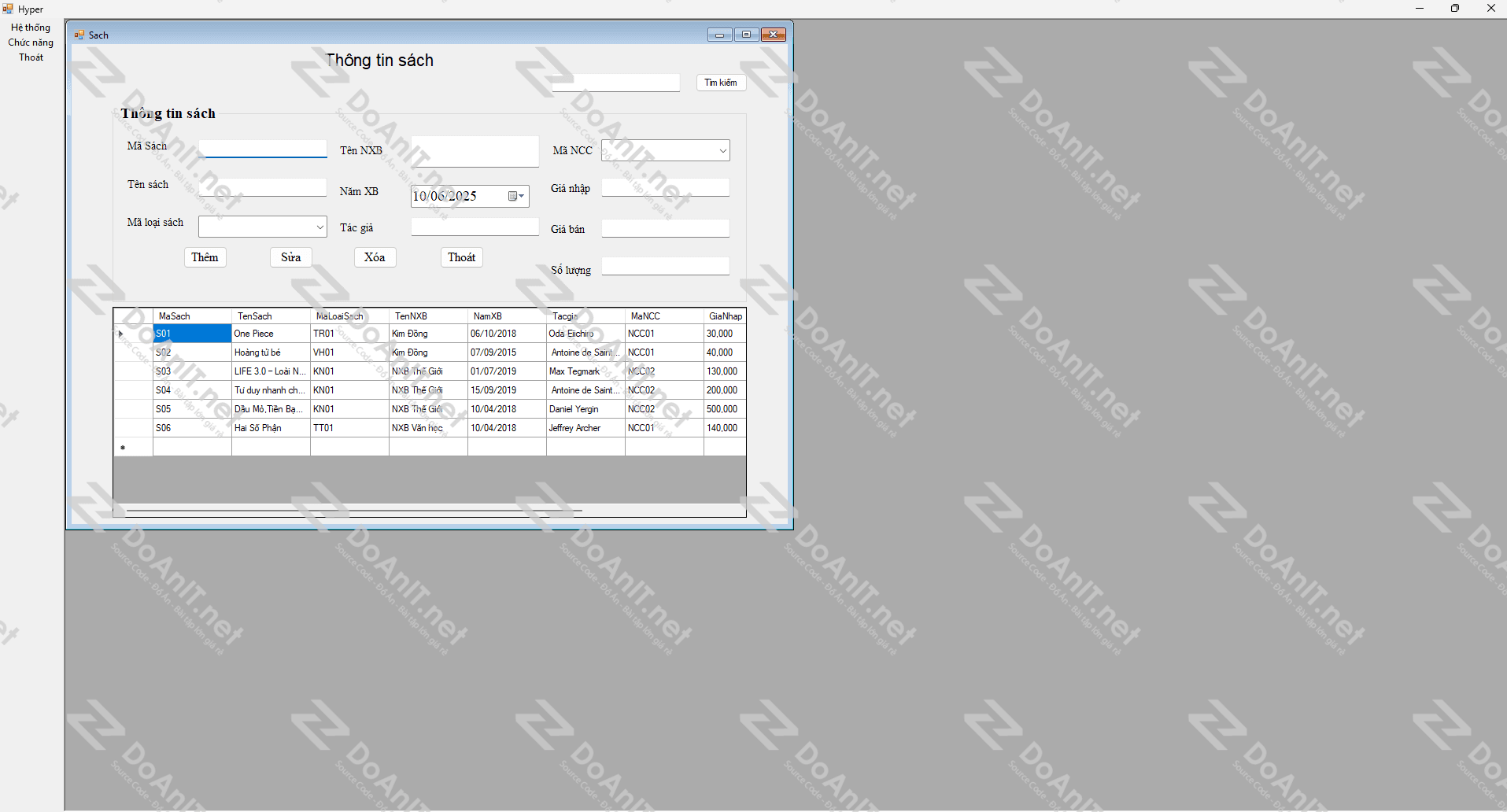
Task: Click the Sach window title icon
Action: 79,35
